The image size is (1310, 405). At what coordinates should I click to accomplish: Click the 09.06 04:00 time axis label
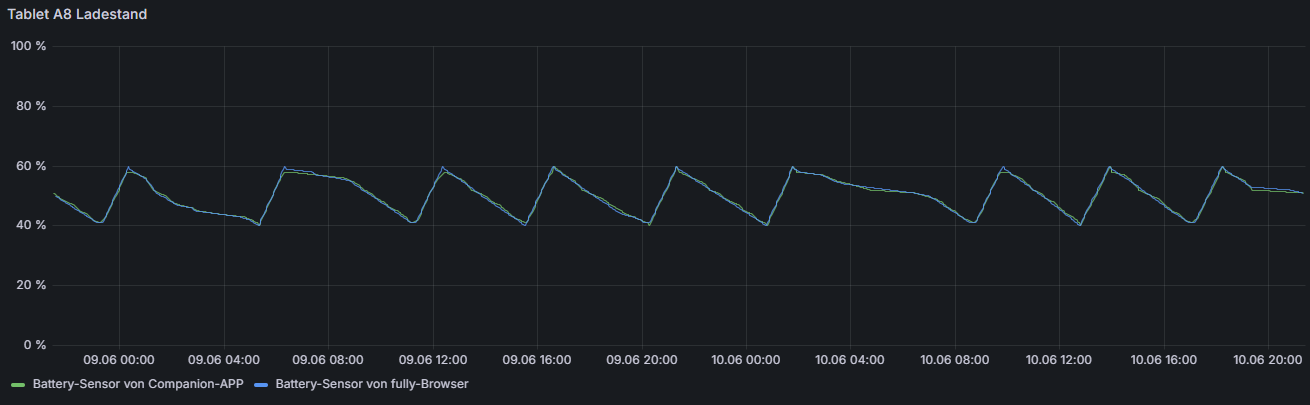tap(224, 359)
